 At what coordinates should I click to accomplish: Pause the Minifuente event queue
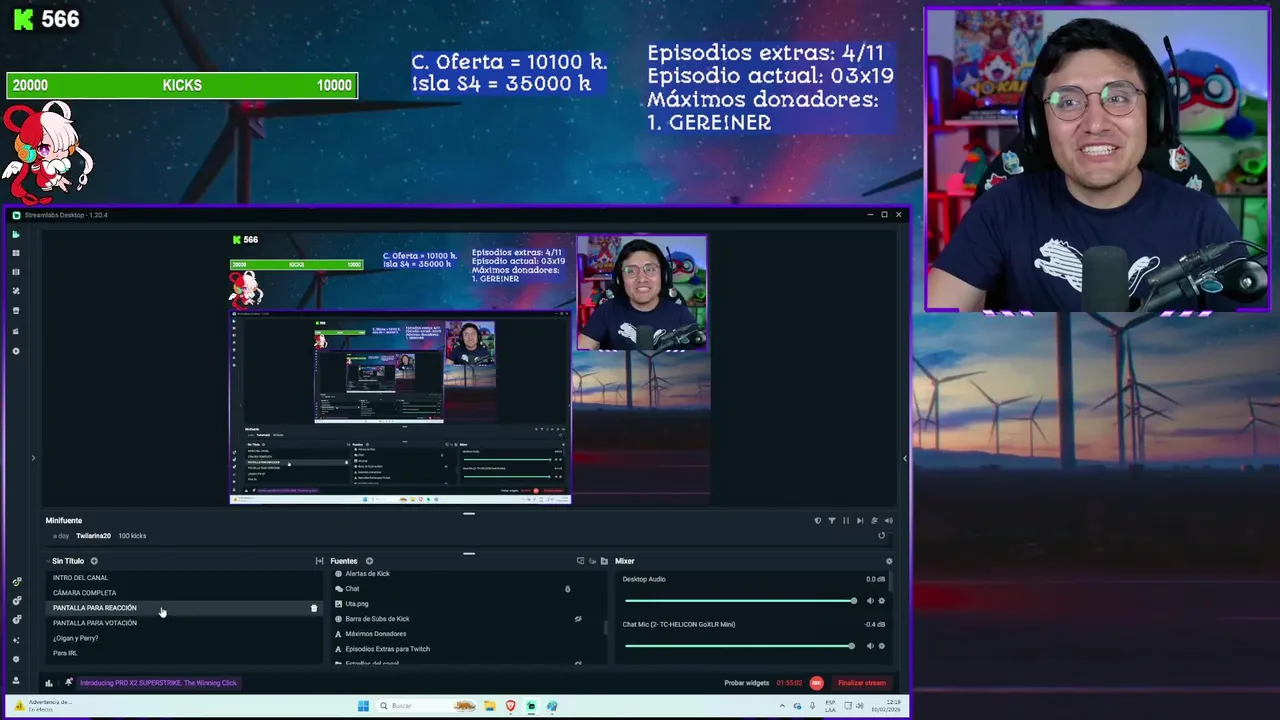point(846,521)
